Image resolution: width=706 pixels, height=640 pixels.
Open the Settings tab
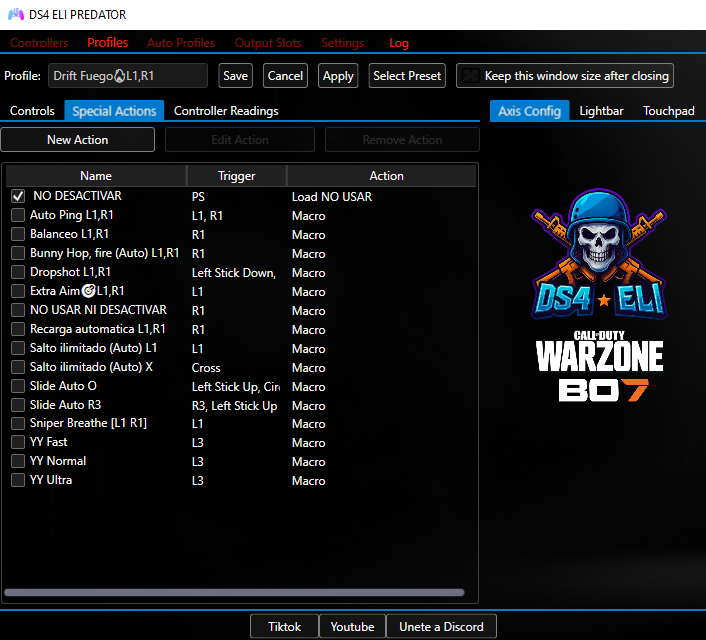342,43
